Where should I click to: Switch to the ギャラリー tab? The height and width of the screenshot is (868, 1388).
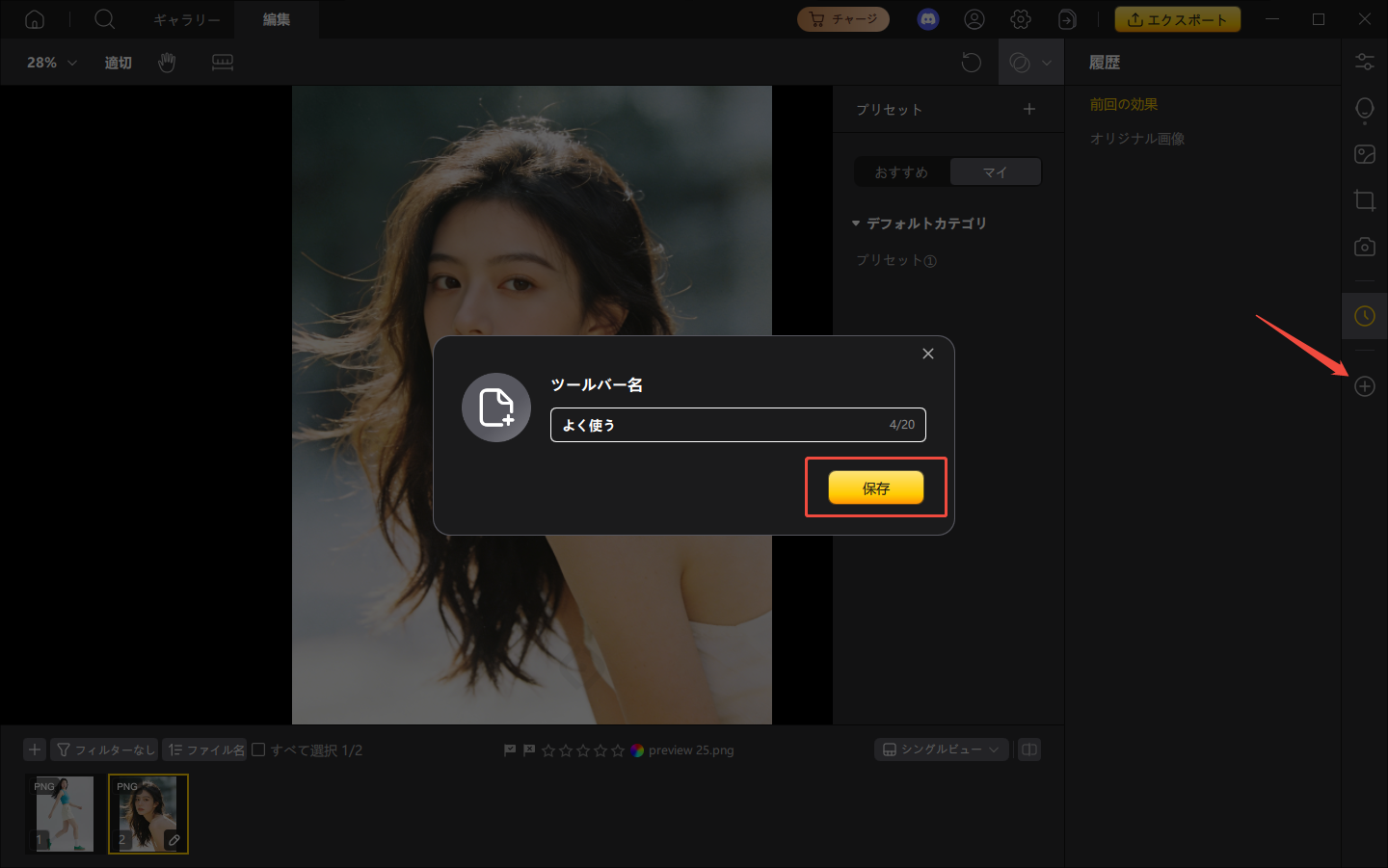click(186, 19)
